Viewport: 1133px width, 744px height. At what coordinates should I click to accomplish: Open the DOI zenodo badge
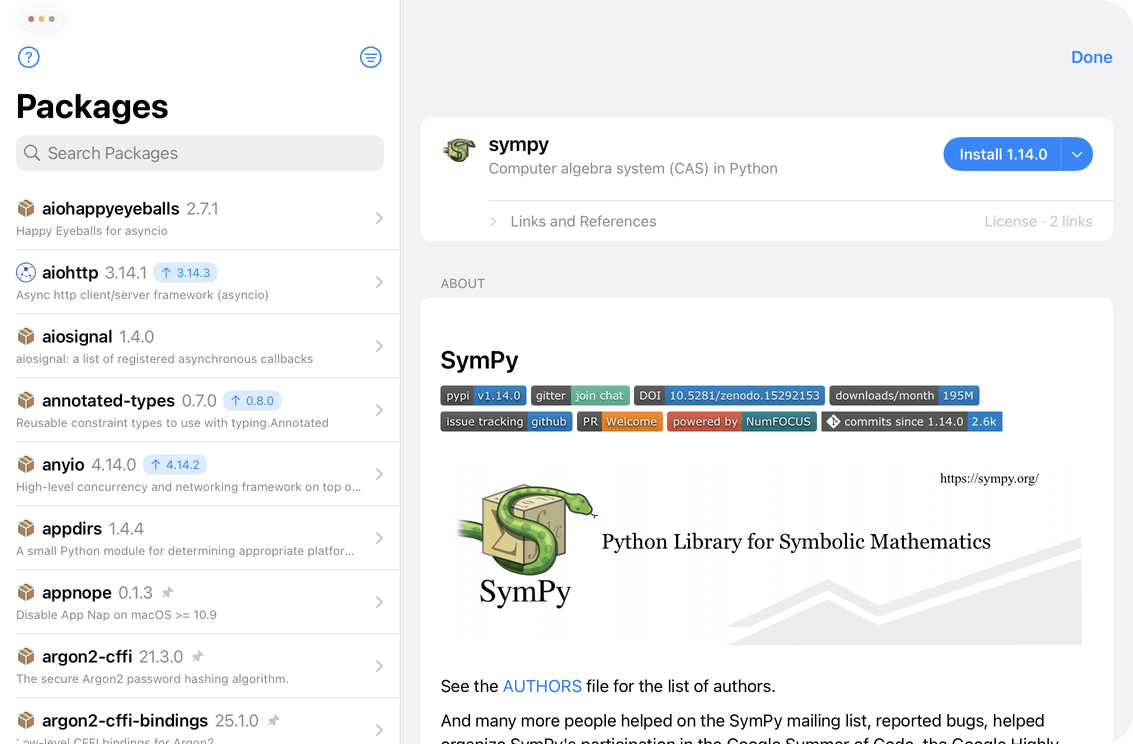click(x=730, y=396)
